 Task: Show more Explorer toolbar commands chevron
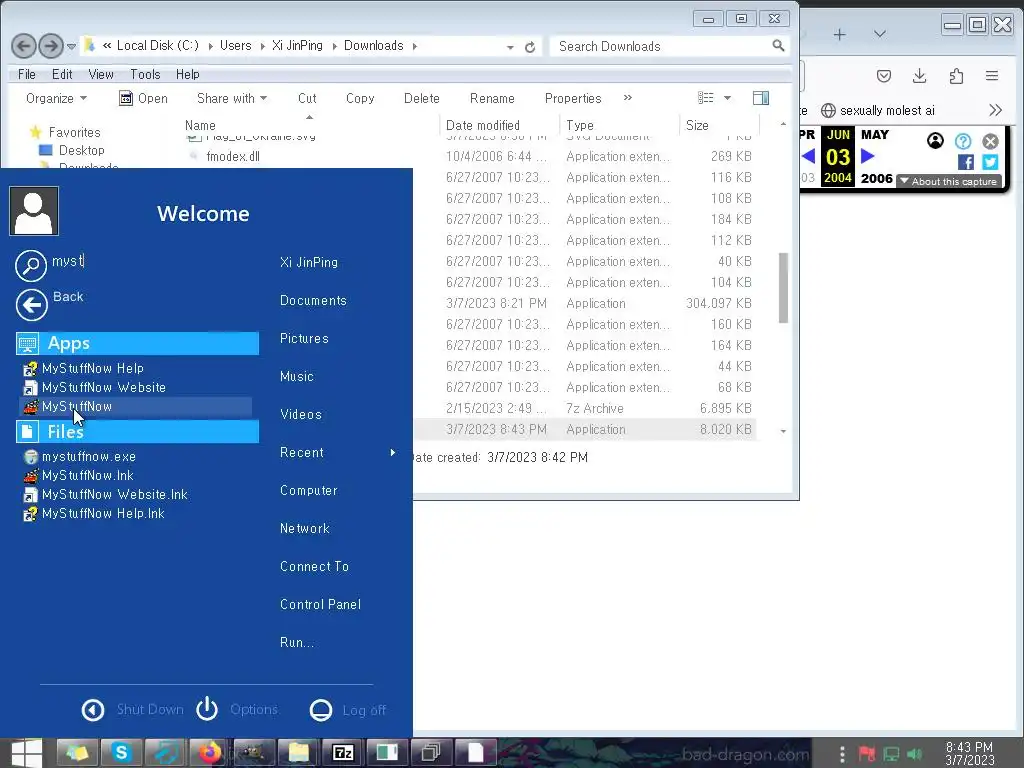pyautogui.click(x=628, y=97)
